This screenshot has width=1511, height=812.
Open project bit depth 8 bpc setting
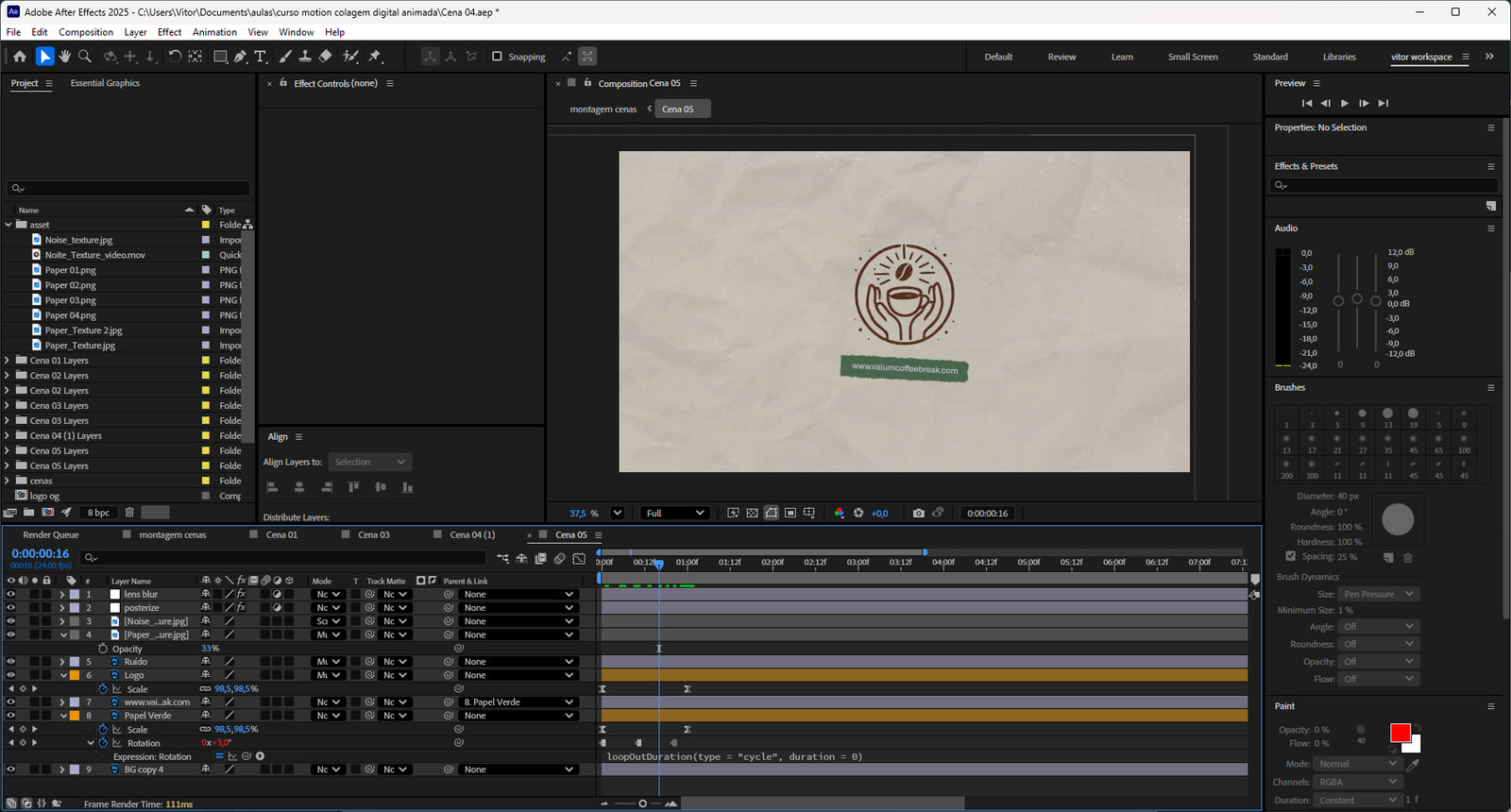(98, 513)
